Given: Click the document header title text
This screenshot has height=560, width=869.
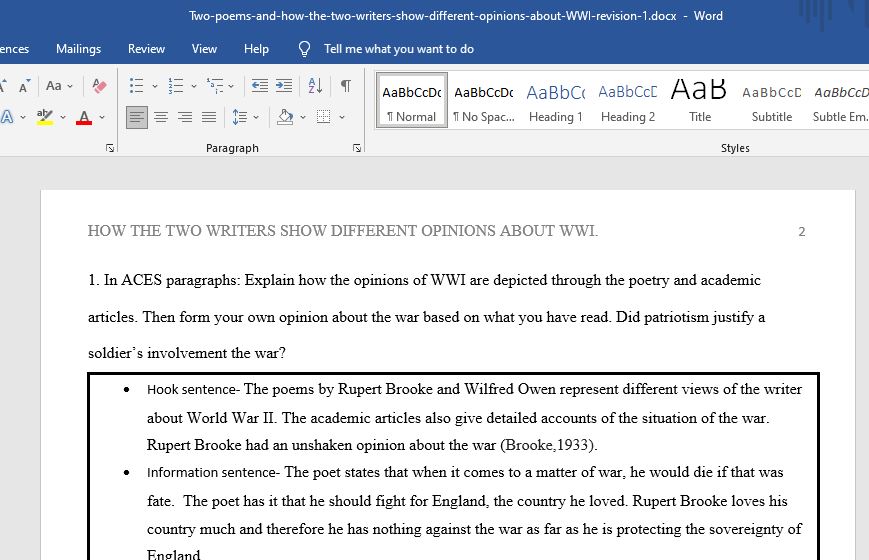Looking at the screenshot, I should pos(343,231).
